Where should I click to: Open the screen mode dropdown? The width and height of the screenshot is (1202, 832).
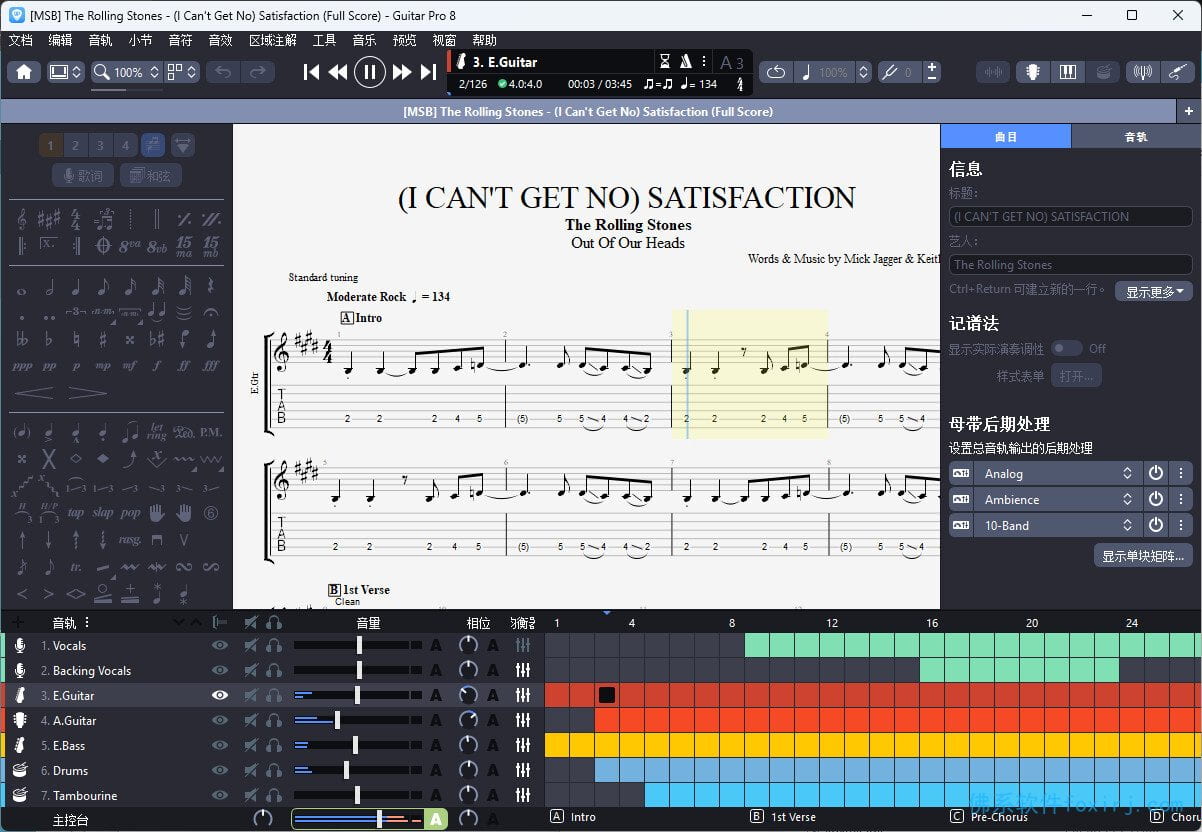[x=66, y=72]
